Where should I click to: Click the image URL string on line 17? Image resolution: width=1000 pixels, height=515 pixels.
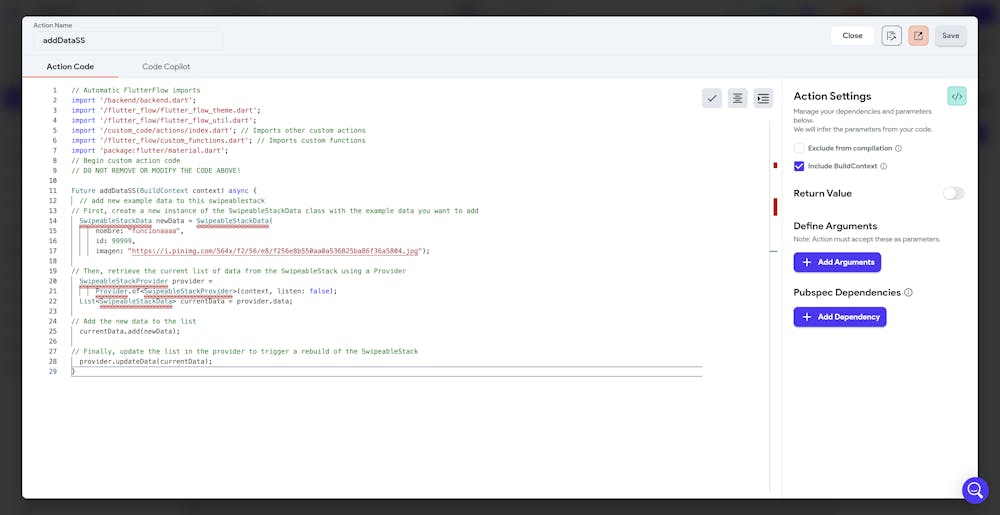click(x=275, y=251)
